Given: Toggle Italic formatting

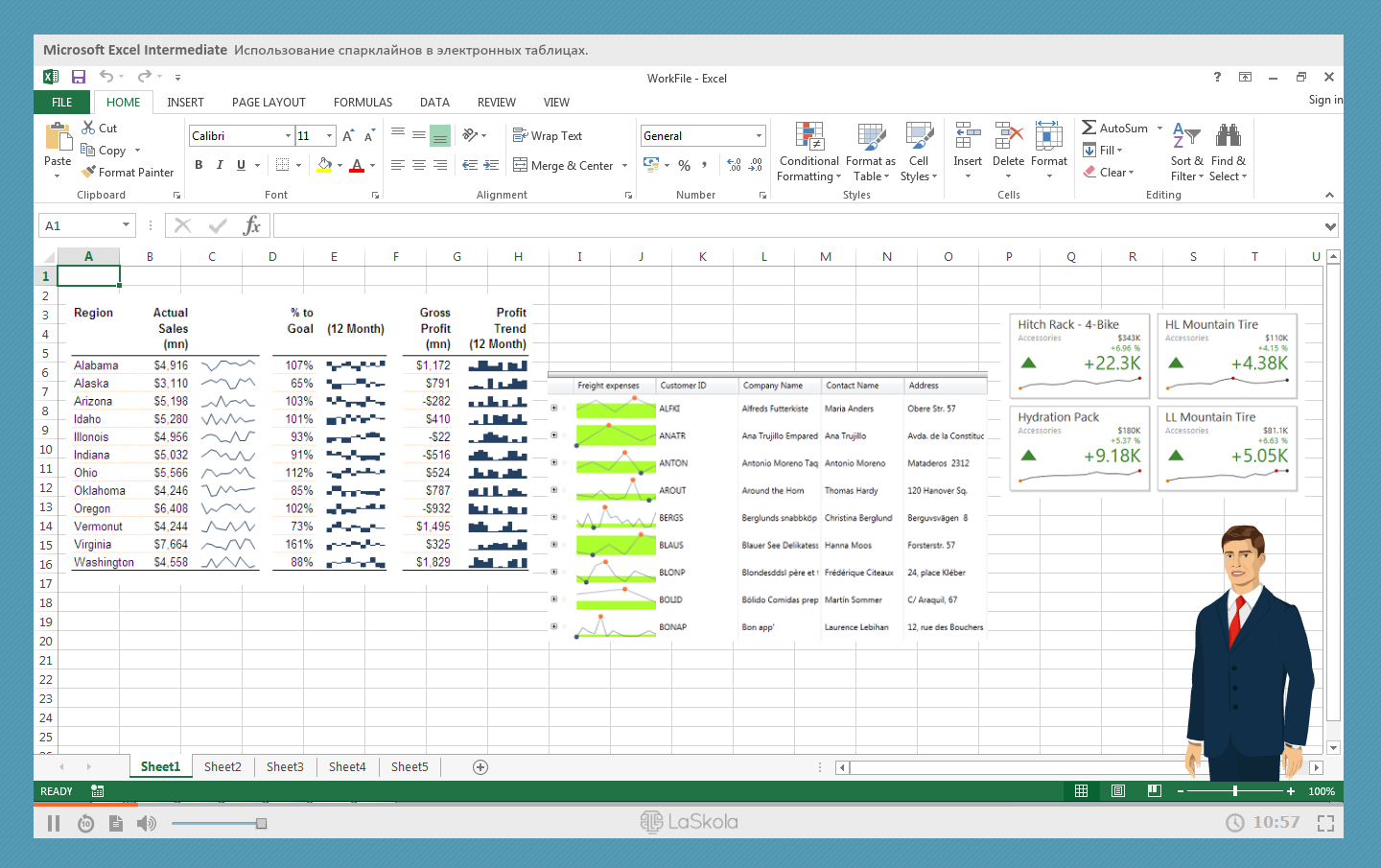Looking at the screenshot, I should 220,165.
